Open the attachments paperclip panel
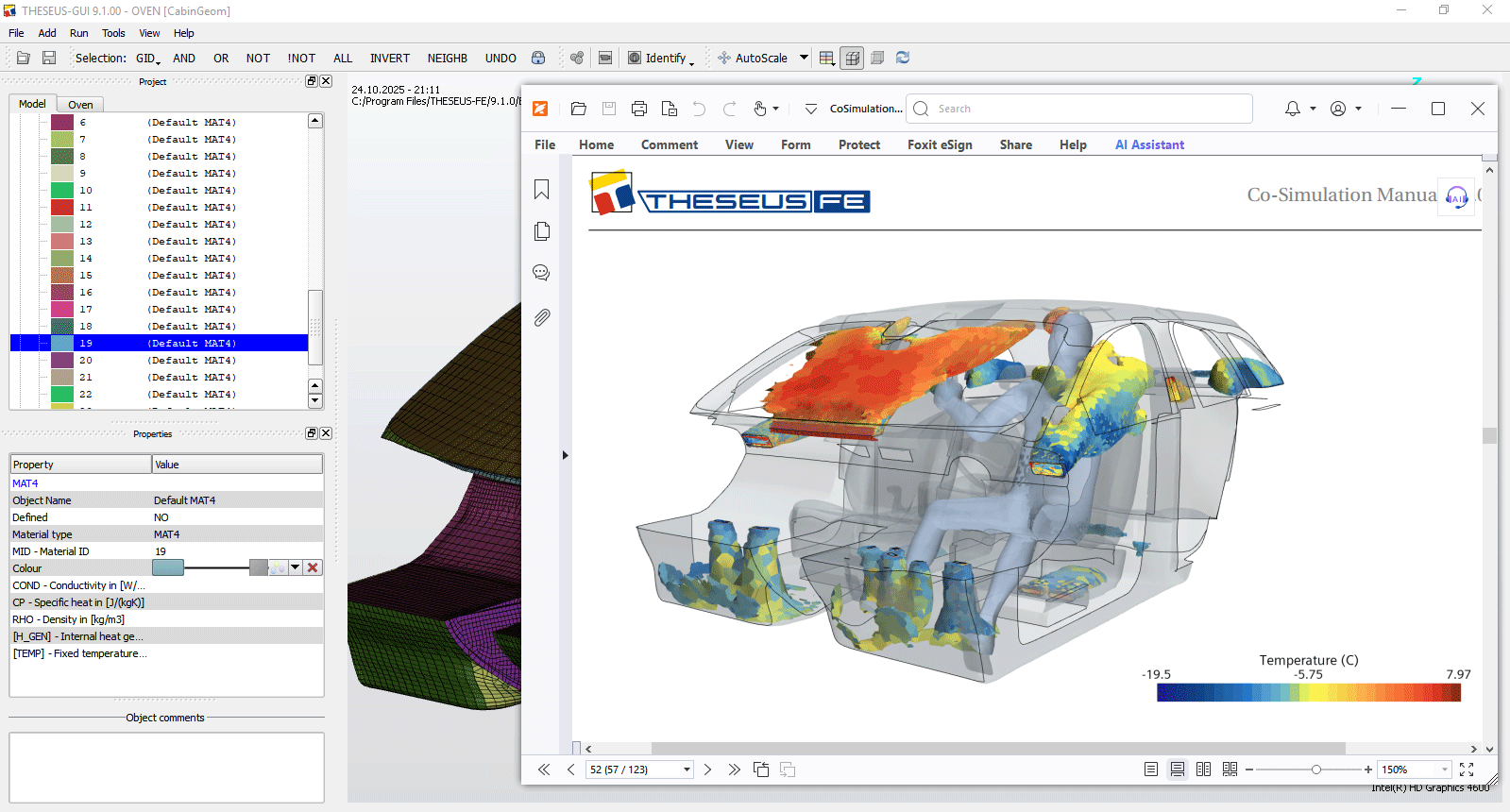This screenshot has width=1510, height=812. (x=541, y=318)
